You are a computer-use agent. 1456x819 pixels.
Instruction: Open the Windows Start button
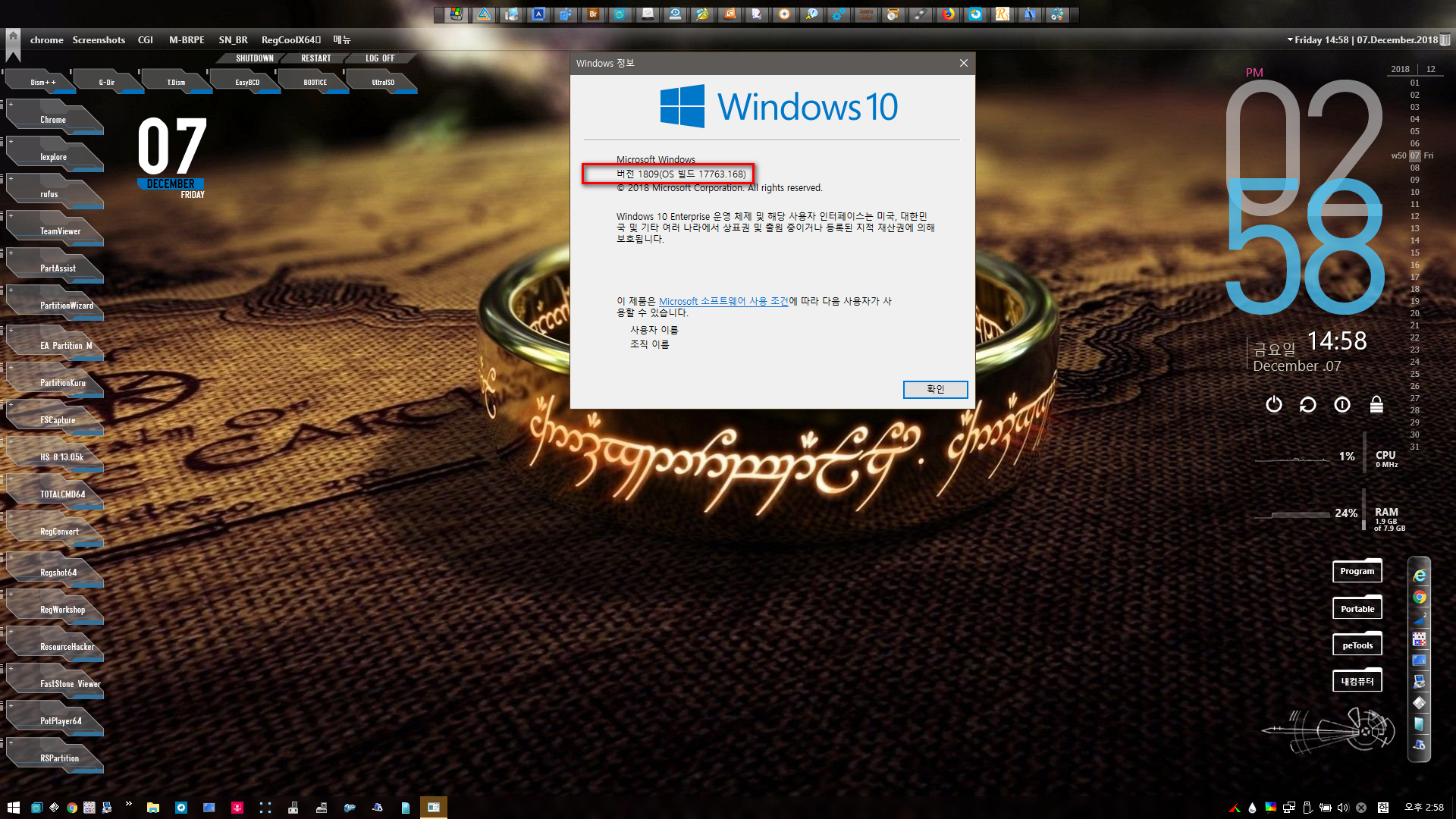coord(13,808)
